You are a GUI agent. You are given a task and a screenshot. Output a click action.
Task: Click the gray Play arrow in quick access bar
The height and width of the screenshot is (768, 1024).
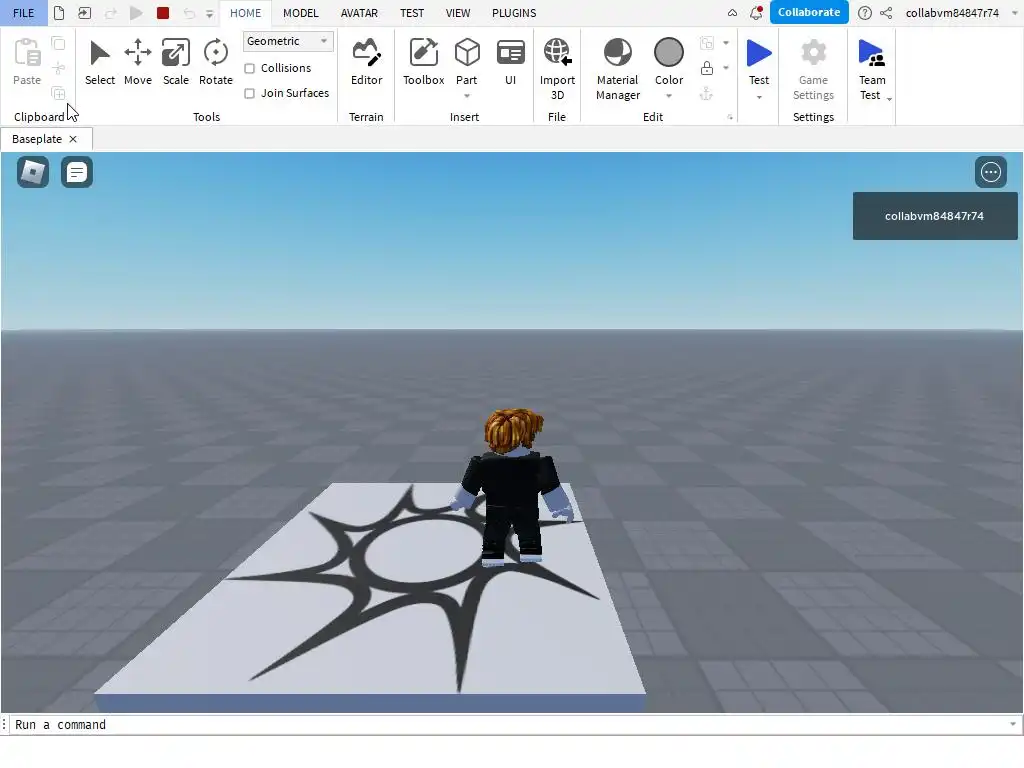click(136, 12)
